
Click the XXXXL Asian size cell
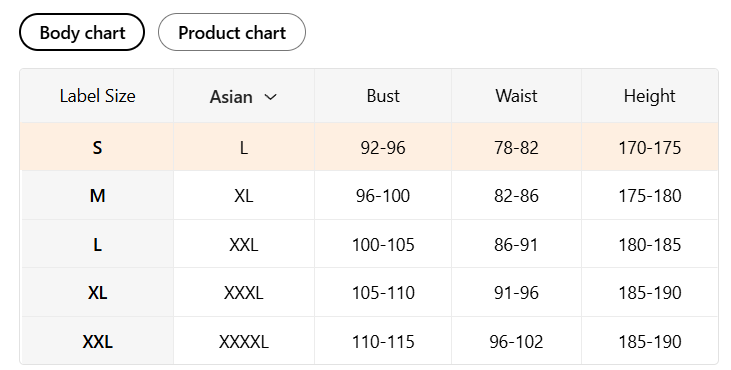click(x=244, y=342)
